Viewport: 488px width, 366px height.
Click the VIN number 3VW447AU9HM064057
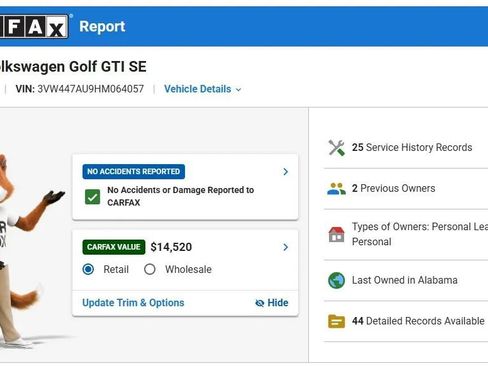point(91,89)
